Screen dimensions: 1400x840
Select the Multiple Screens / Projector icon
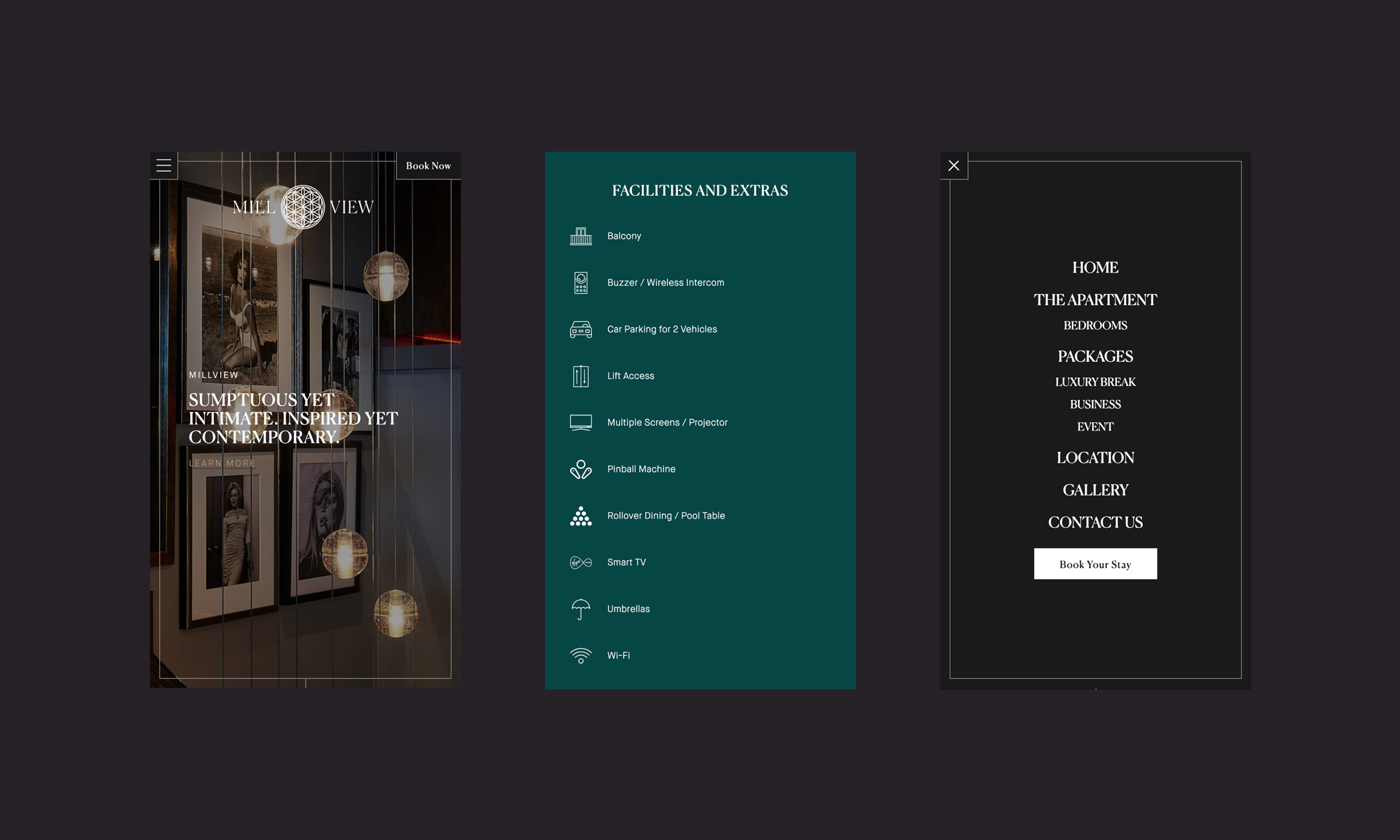pos(581,422)
